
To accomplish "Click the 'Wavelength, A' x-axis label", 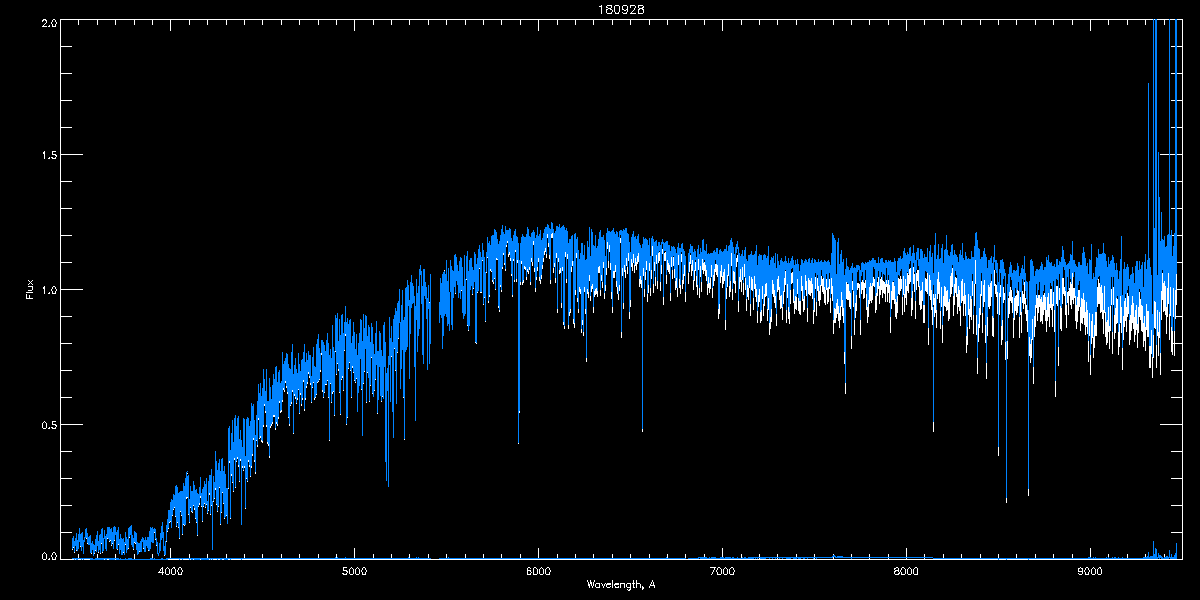I will coord(620,585).
